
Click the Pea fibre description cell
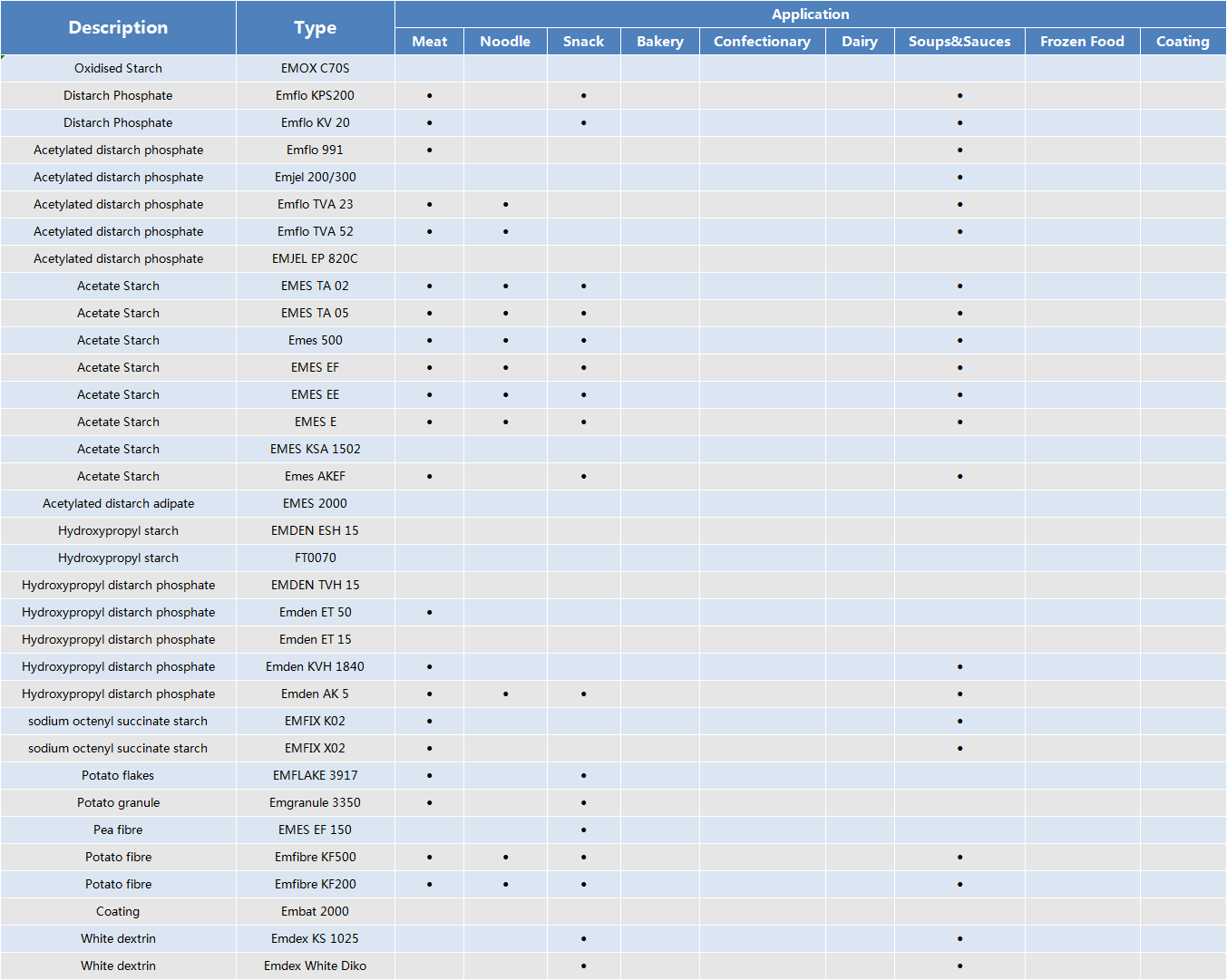click(x=118, y=830)
